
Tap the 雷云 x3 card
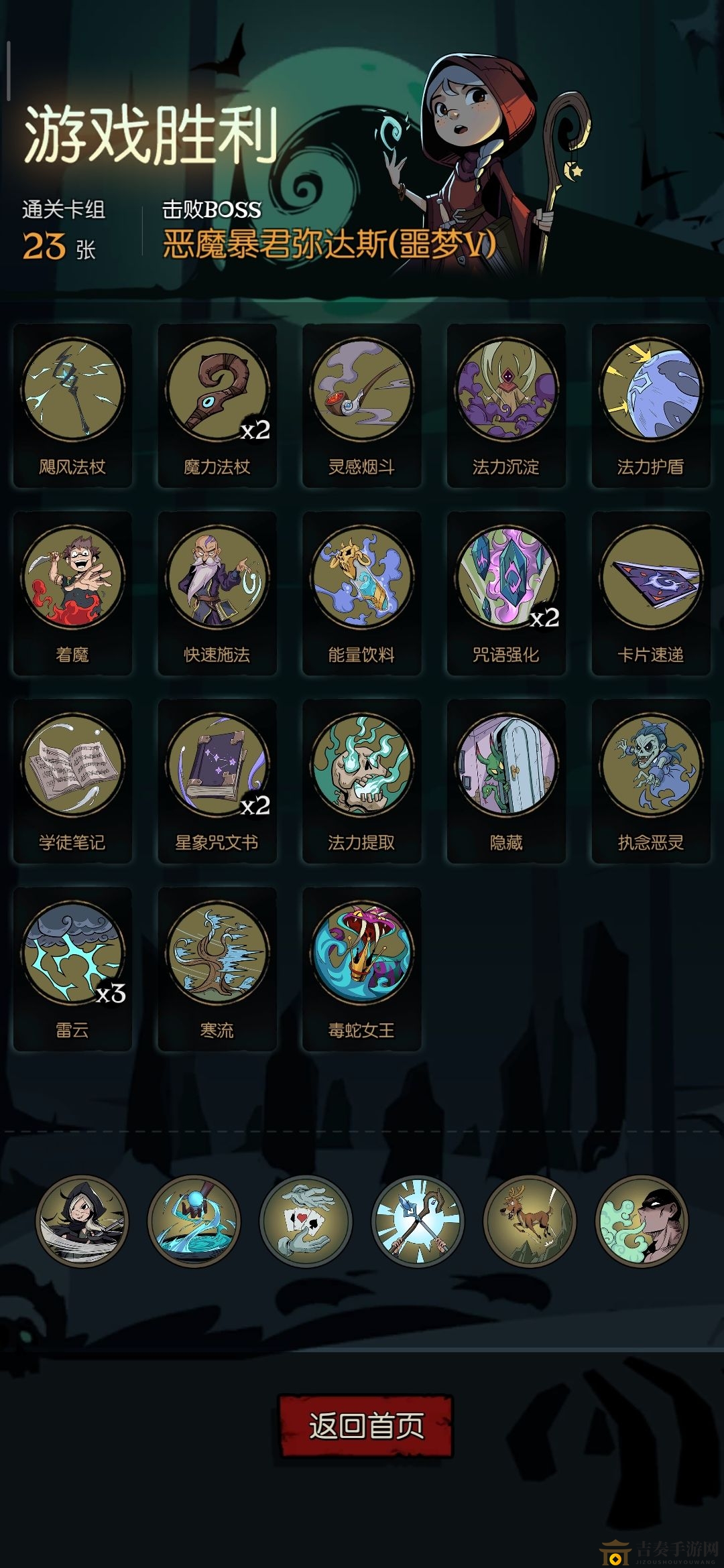(x=72, y=968)
